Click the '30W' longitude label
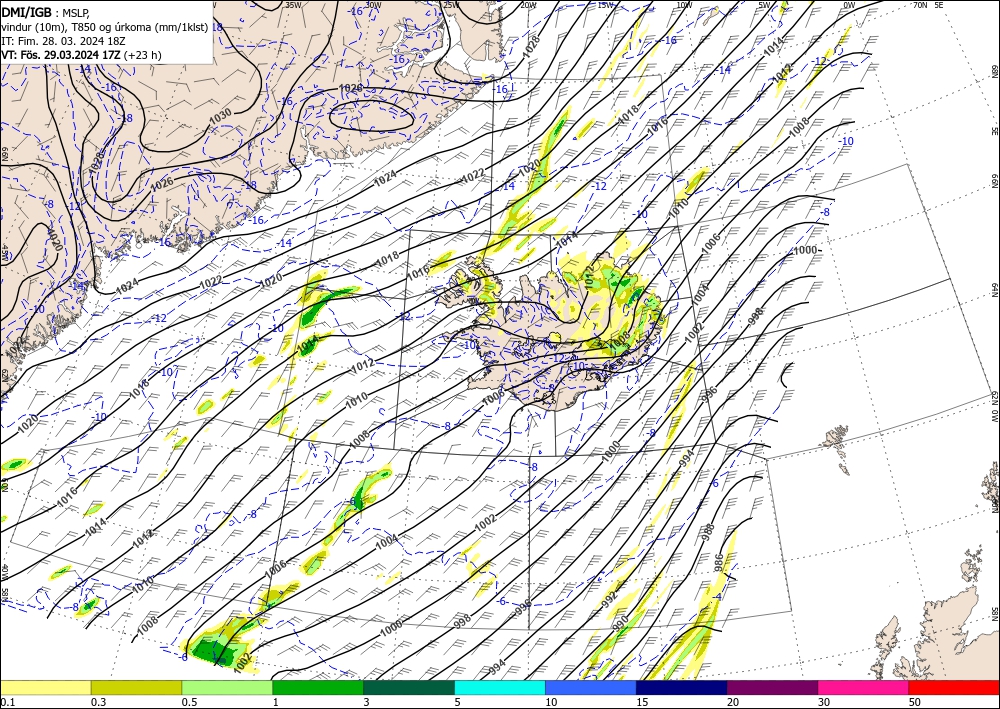This screenshot has width=1000, height=709. click(374, 5)
